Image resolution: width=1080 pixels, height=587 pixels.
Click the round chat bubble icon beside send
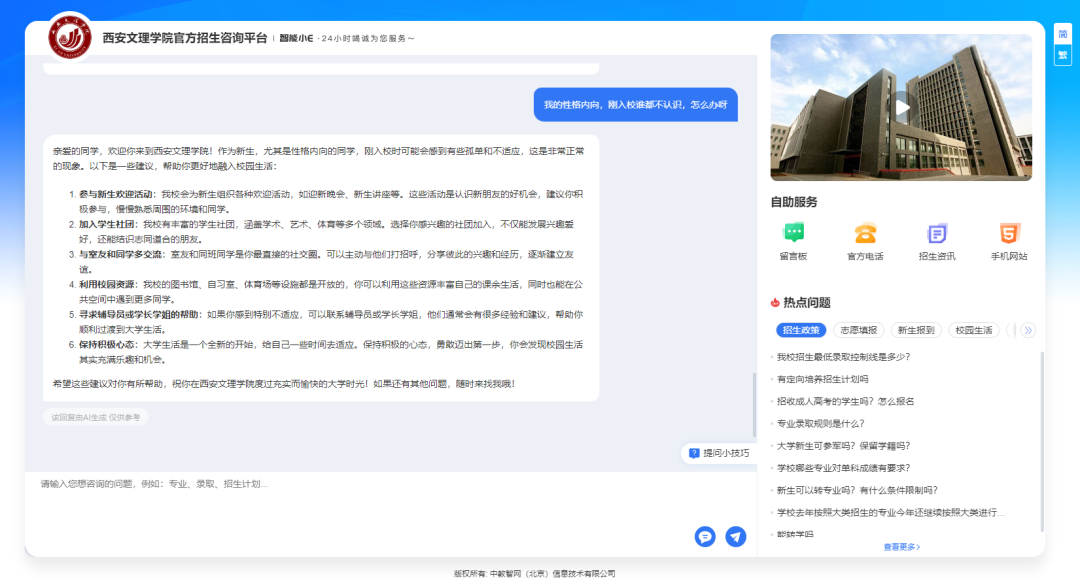(705, 536)
